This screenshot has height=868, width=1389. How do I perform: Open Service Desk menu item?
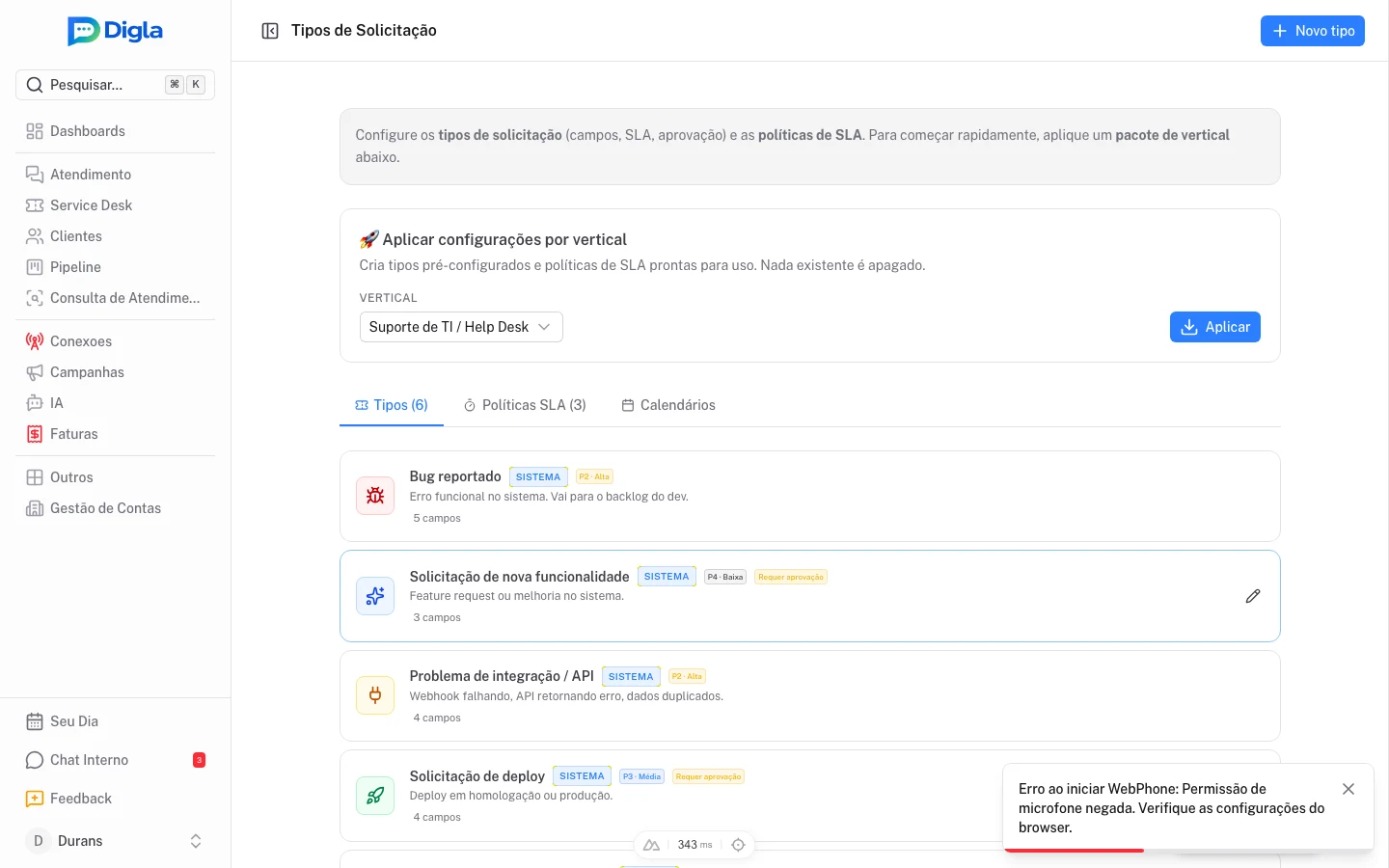coord(116,205)
